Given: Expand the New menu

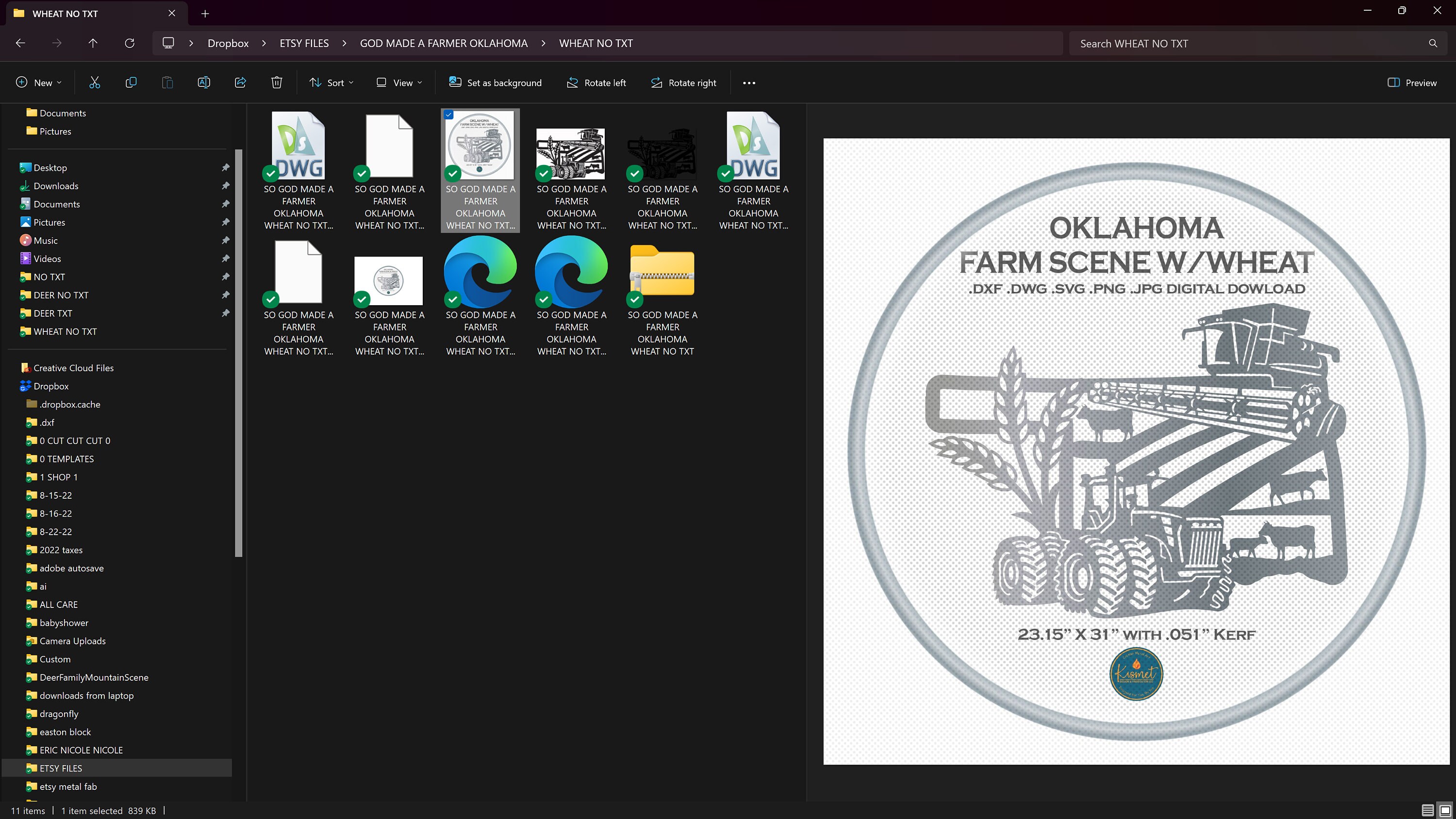Looking at the screenshot, I should point(38,82).
